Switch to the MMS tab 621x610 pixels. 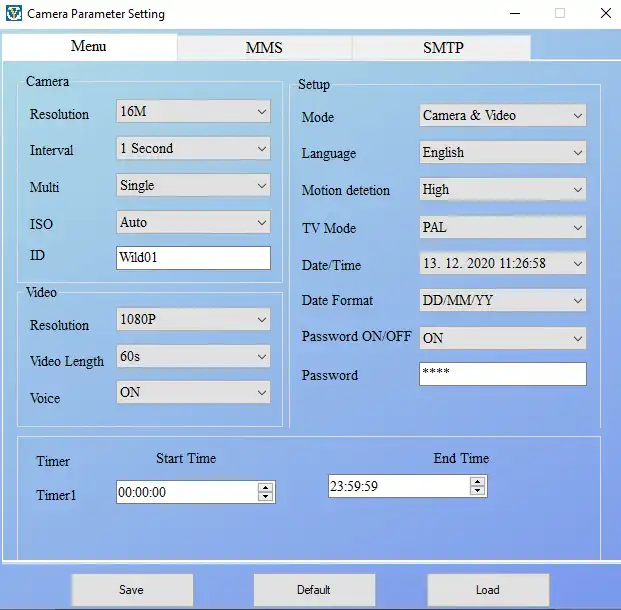[264, 48]
